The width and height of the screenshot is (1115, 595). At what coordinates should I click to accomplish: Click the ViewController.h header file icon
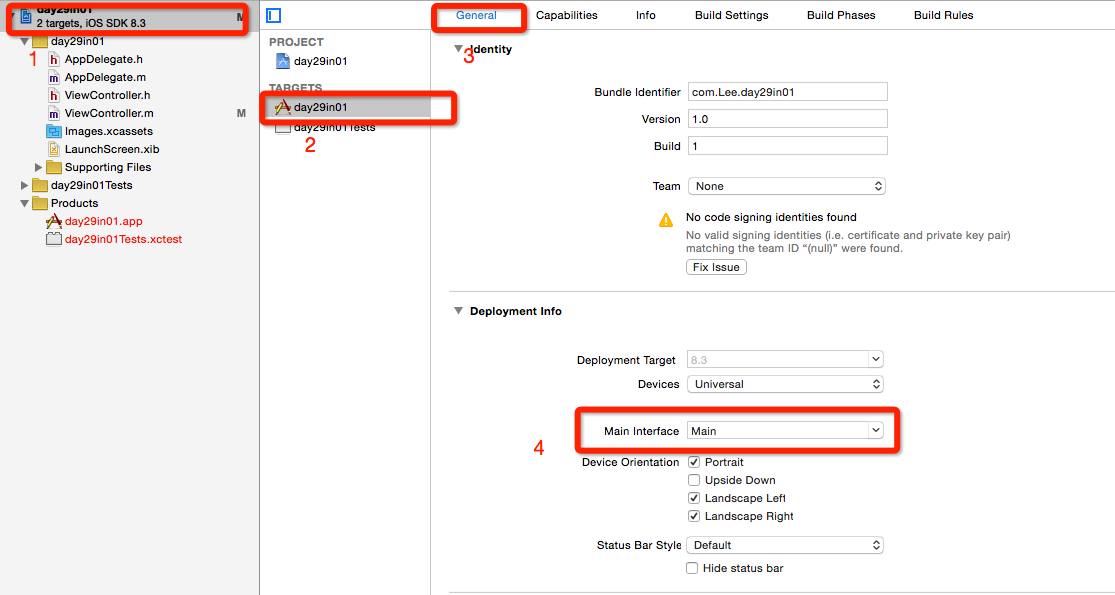[53, 95]
